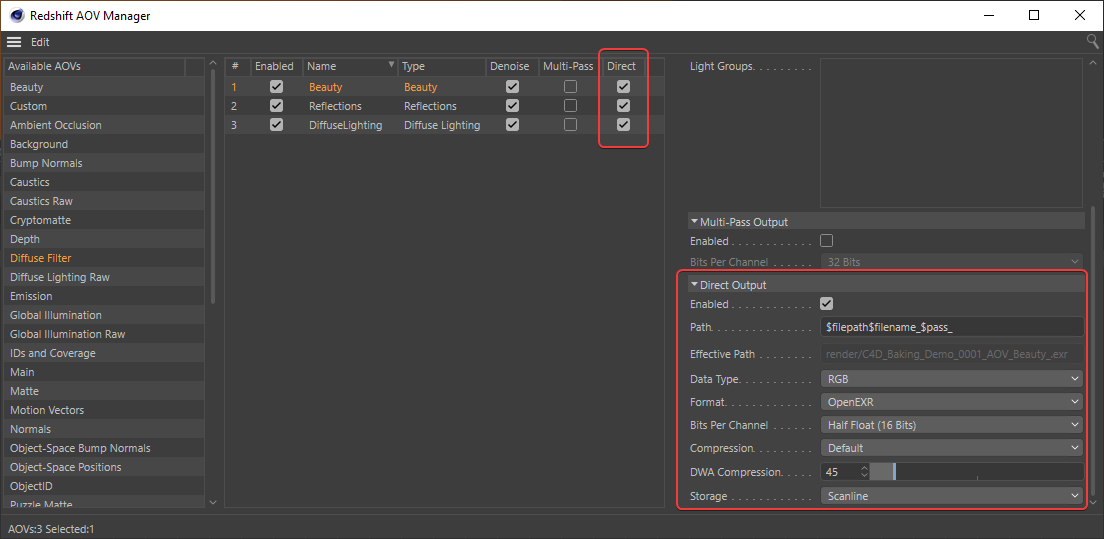1104x539 pixels.
Task: Open Bits Per Channel Half Float dropdown
Action: point(952,425)
